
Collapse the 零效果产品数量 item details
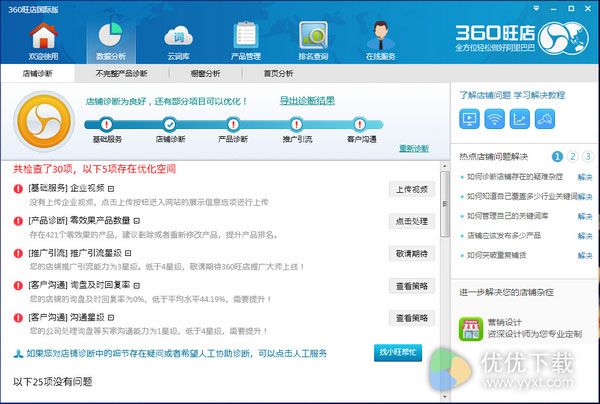(137, 221)
